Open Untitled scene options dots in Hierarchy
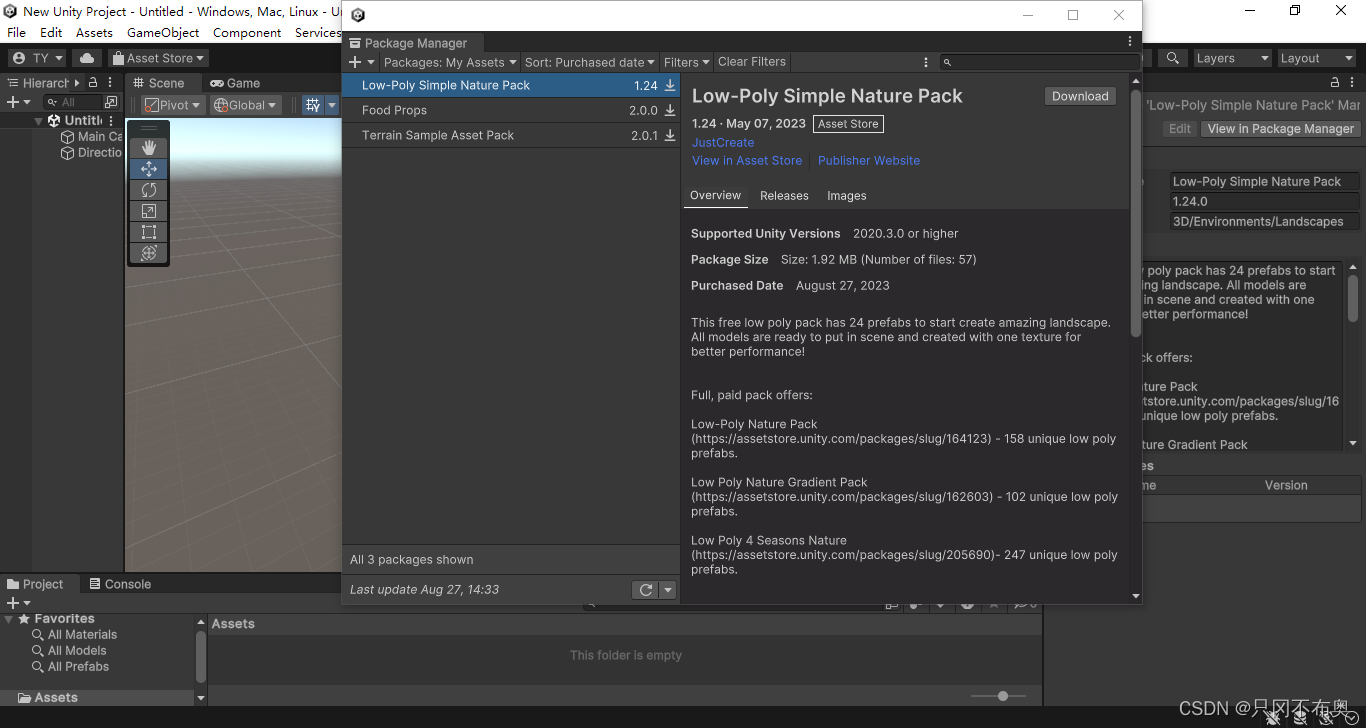The image size is (1366, 728). pos(112,120)
